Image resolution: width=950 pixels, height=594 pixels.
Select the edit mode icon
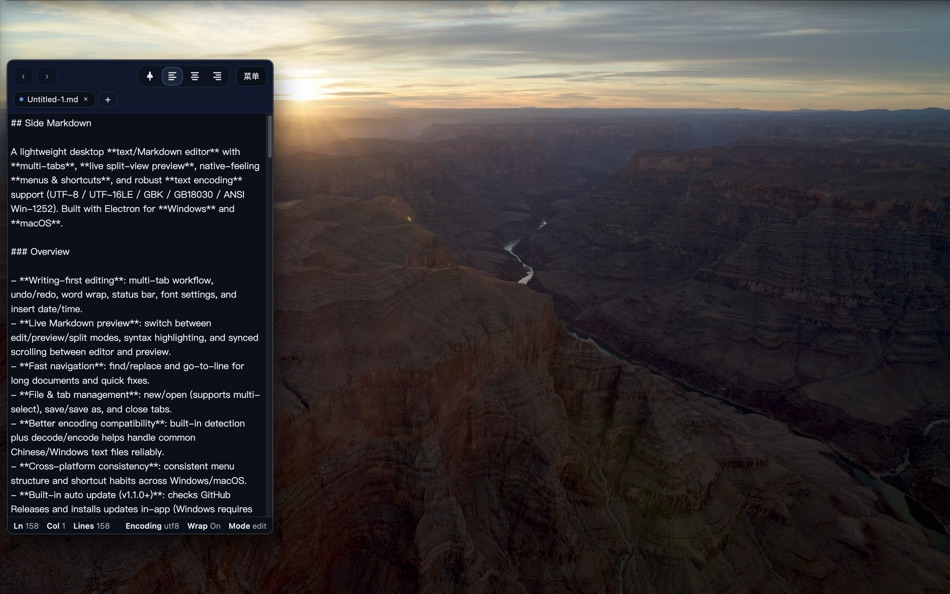(171, 76)
